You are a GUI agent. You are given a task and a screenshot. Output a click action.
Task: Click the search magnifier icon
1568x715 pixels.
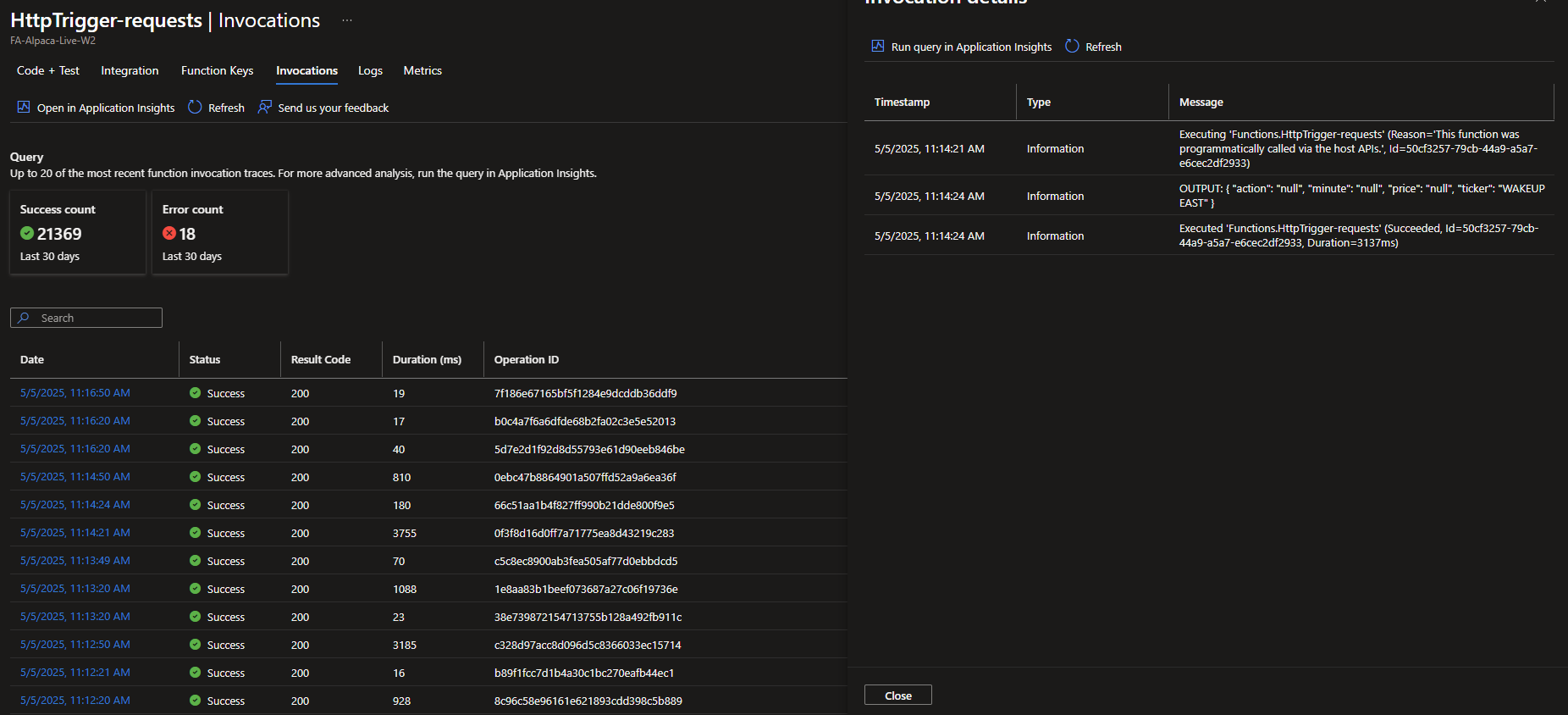click(x=24, y=318)
